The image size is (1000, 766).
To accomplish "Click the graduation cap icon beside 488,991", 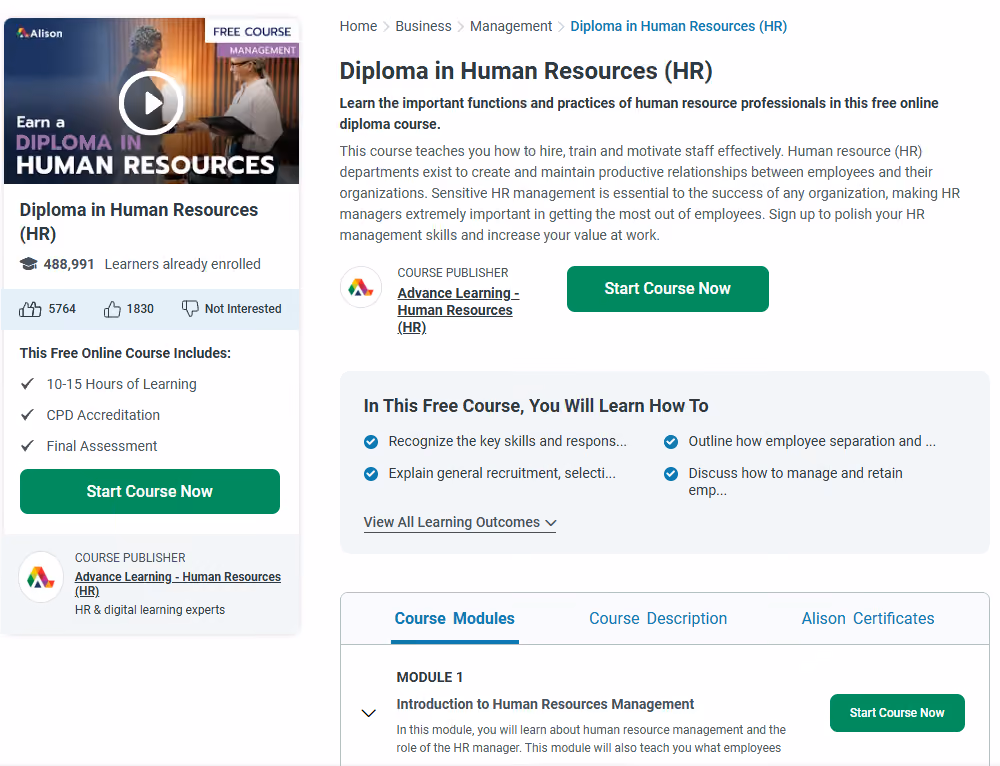I will [29, 264].
